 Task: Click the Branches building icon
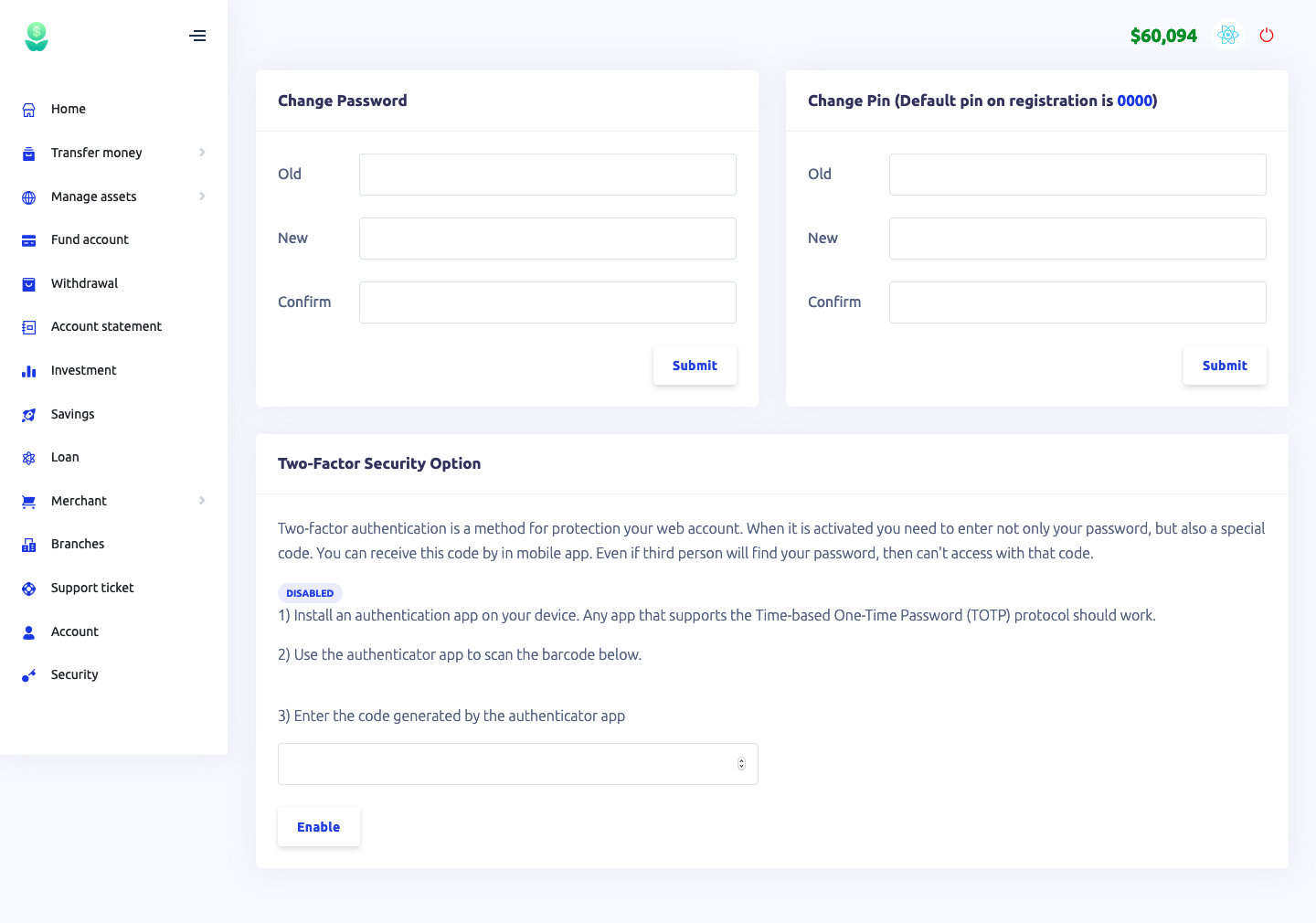[x=28, y=544]
